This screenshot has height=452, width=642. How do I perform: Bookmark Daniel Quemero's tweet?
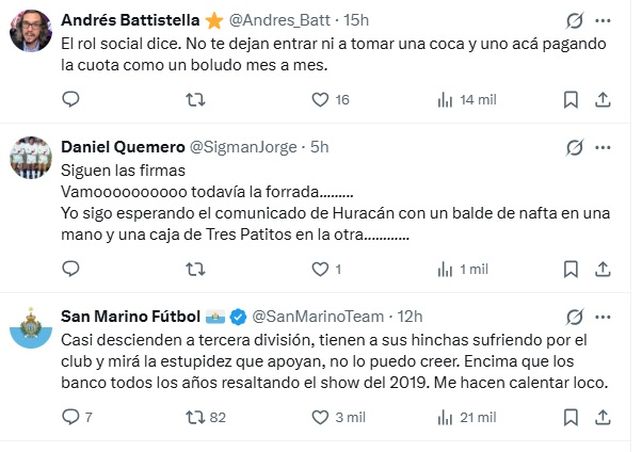click(x=571, y=269)
